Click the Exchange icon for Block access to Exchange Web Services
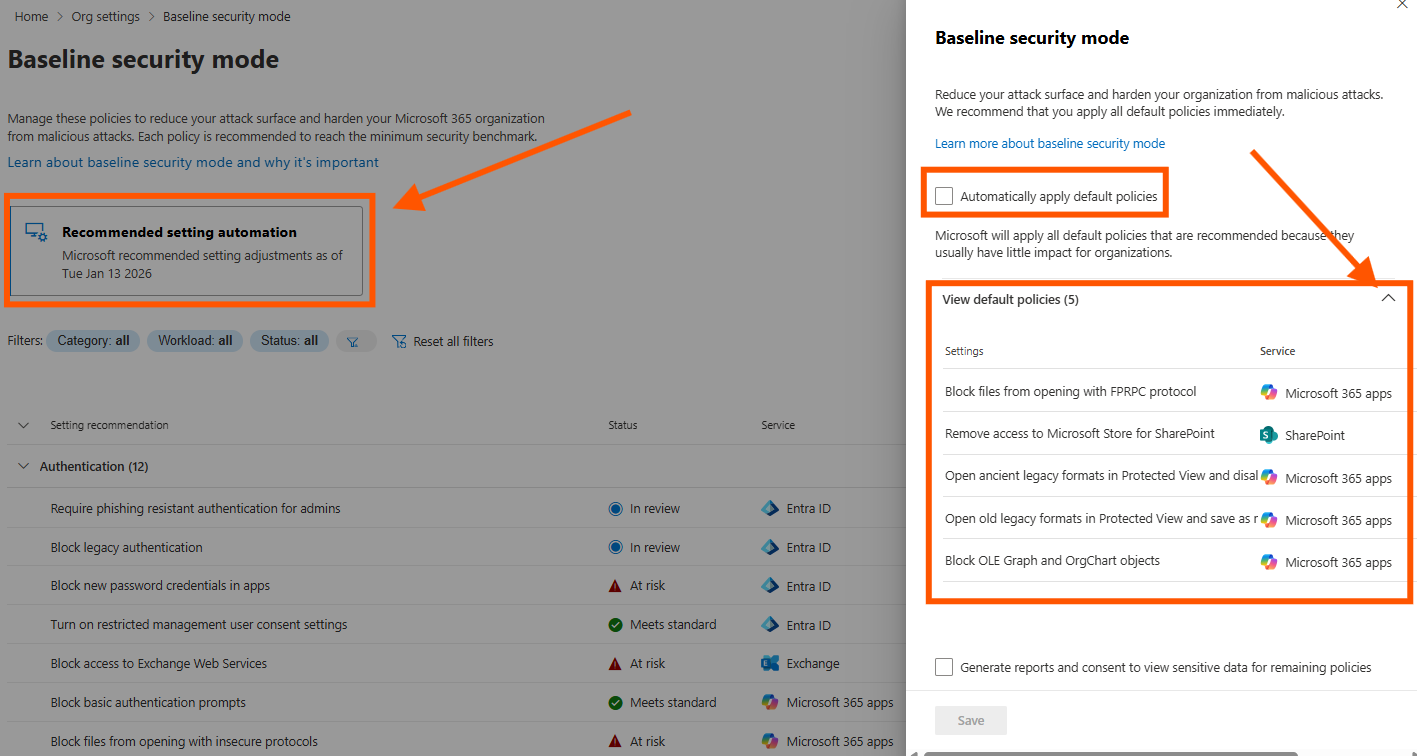Viewport: 1417px width, 756px height. [x=769, y=663]
